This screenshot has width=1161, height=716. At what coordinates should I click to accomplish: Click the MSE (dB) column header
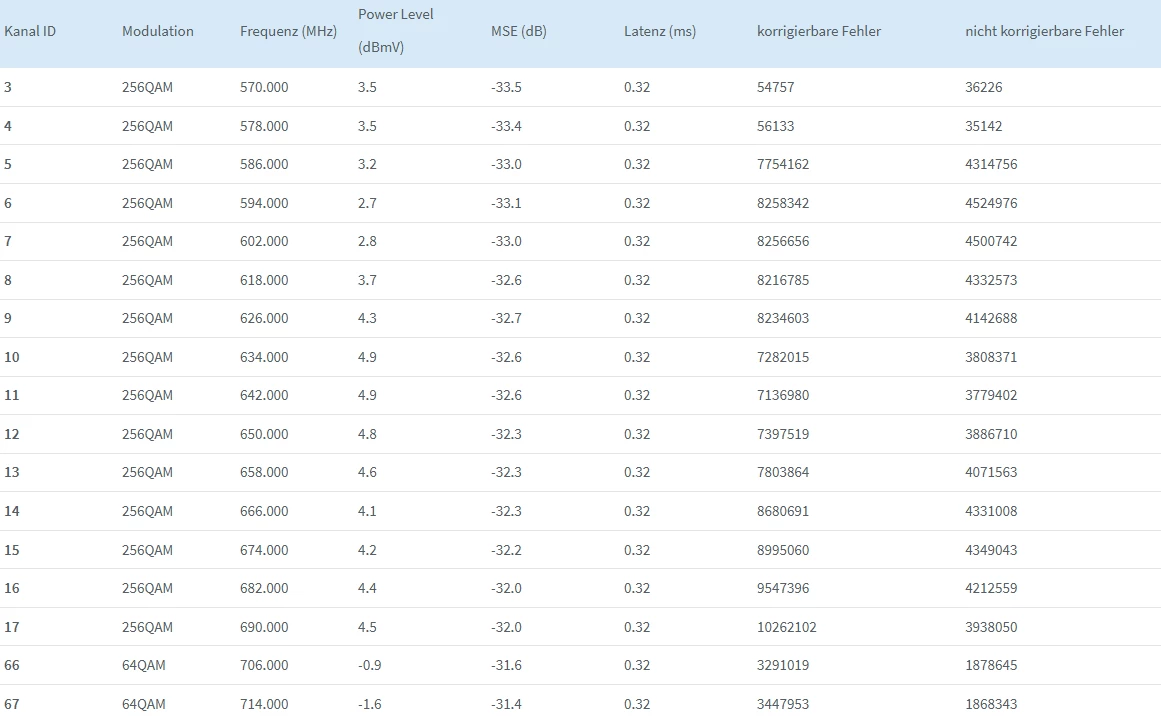pyautogui.click(x=518, y=31)
